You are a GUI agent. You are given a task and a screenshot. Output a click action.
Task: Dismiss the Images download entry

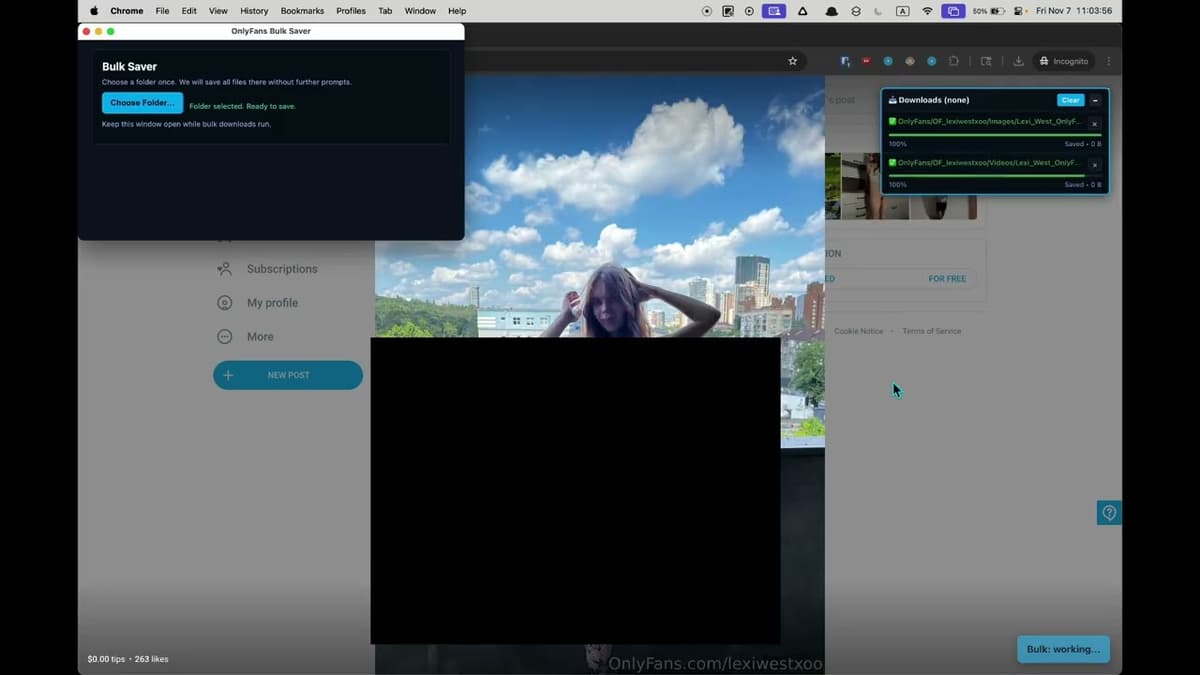click(1094, 123)
